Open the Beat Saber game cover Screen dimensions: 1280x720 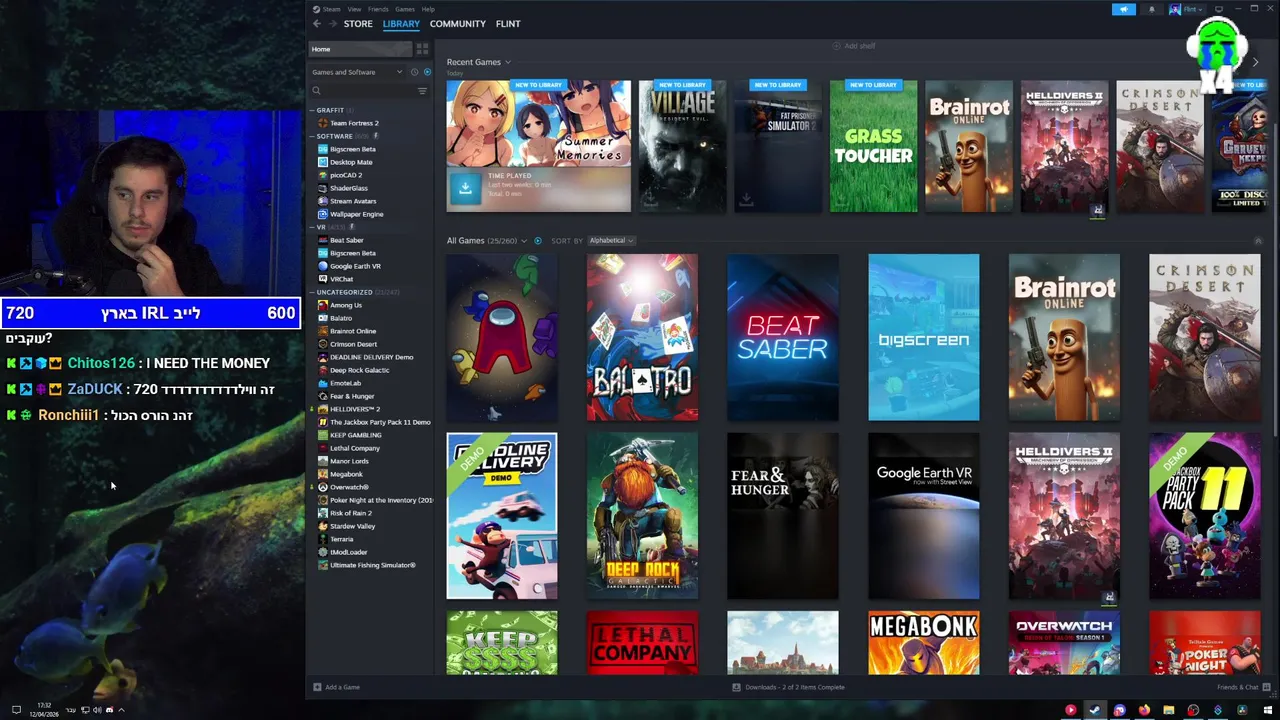pos(783,337)
